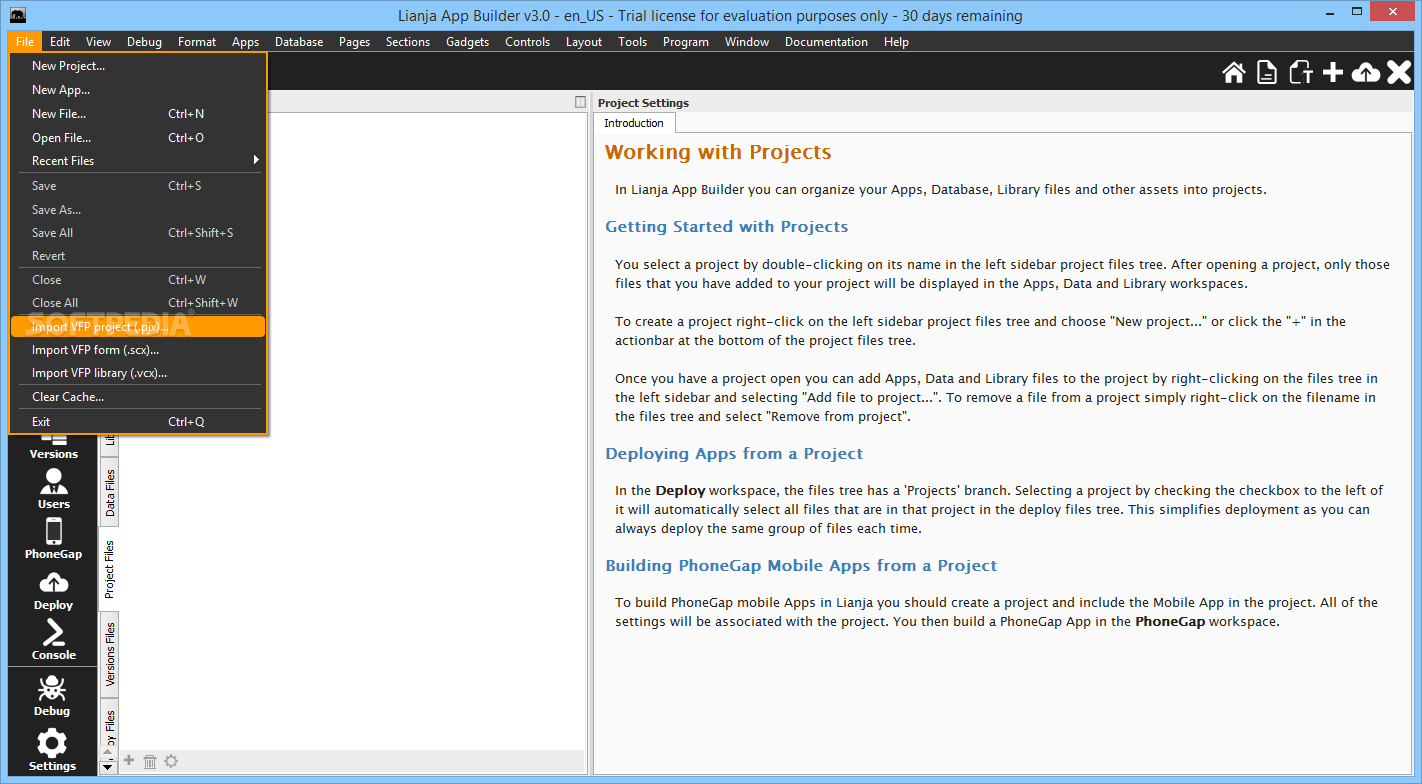Screen dimensions: 1422x784
Task: Click the Getting Started with Projects heading
Action: [726, 227]
